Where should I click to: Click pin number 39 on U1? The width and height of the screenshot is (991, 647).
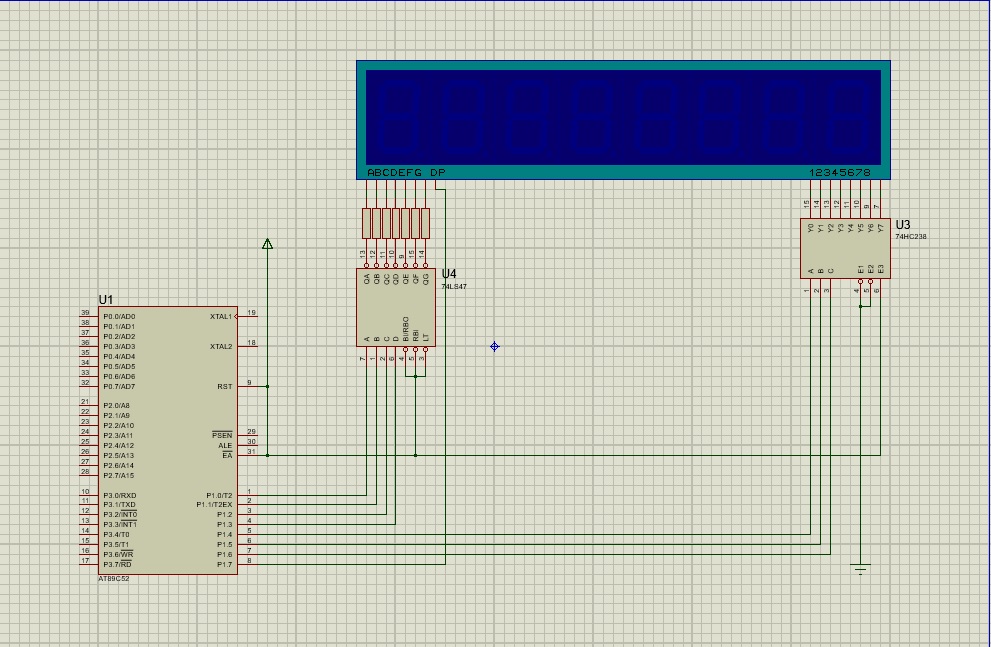[x=85, y=313]
